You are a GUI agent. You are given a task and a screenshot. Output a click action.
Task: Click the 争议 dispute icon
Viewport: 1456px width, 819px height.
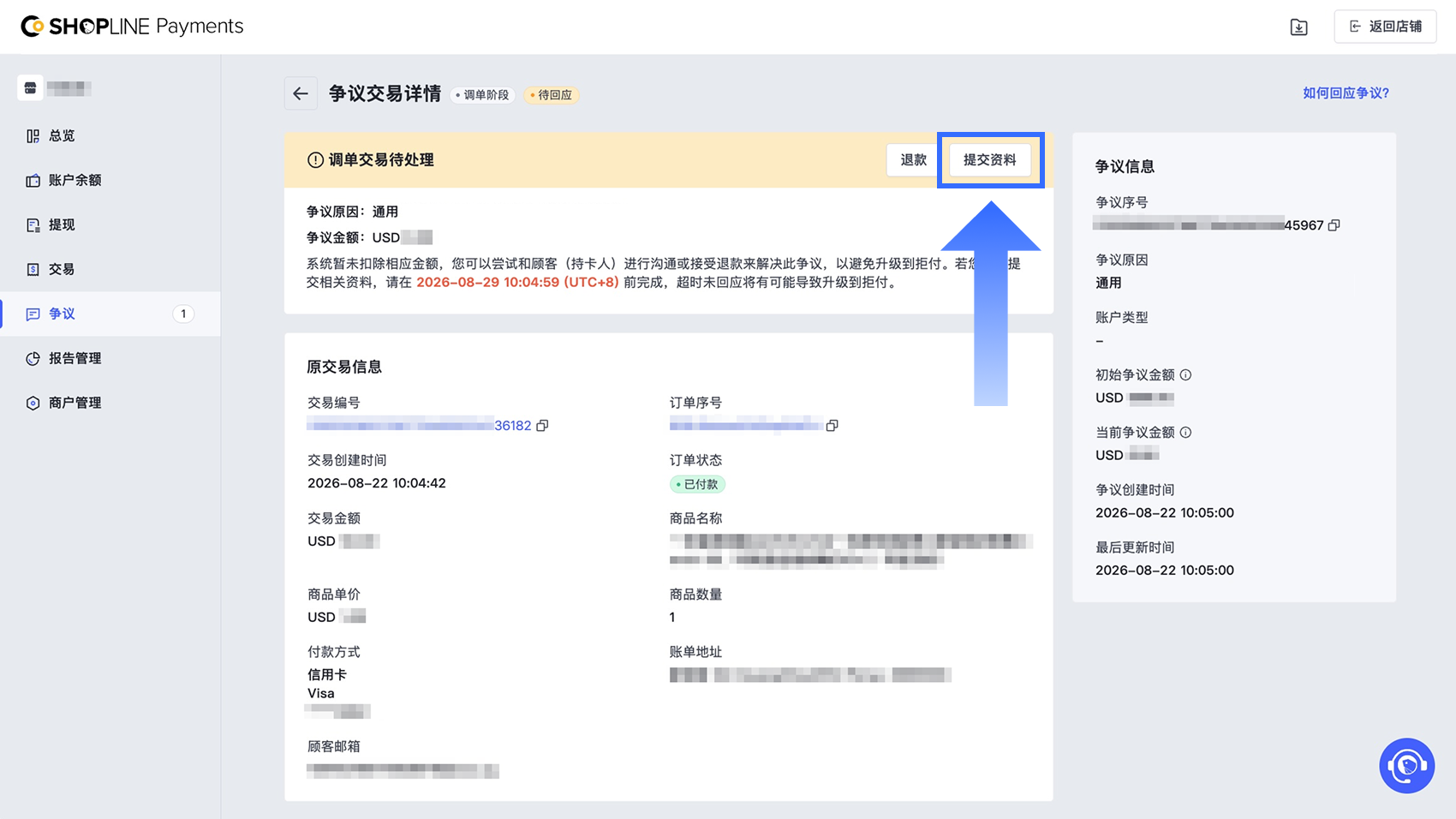pyautogui.click(x=33, y=314)
